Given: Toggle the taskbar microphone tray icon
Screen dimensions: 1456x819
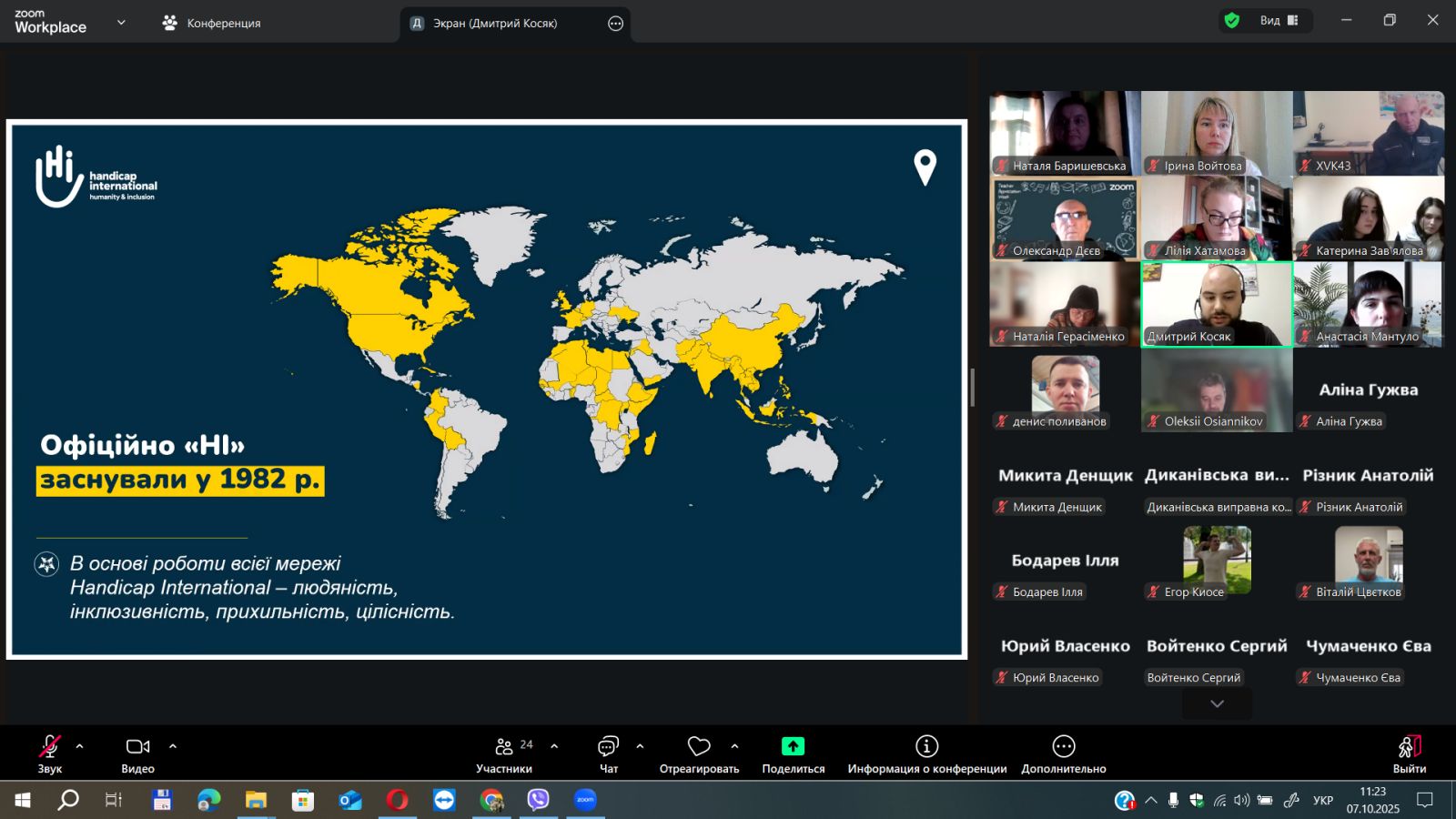Looking at the screenshot, I should (x=1173, y=801).
